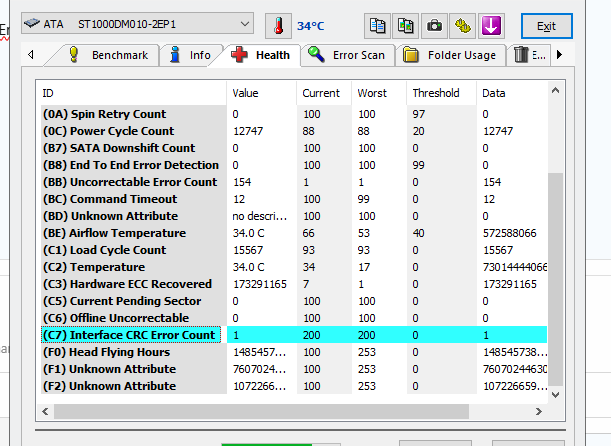
Task: Switch to the Info tab
Action: (x=191, y=55)
